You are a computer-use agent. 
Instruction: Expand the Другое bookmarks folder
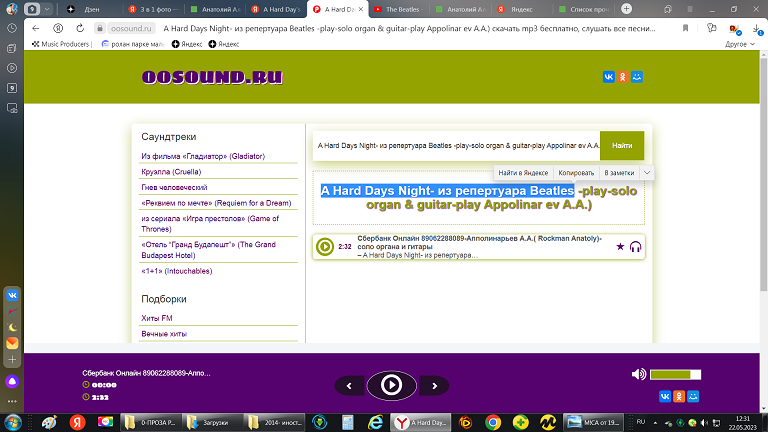[x=740, y=44]
